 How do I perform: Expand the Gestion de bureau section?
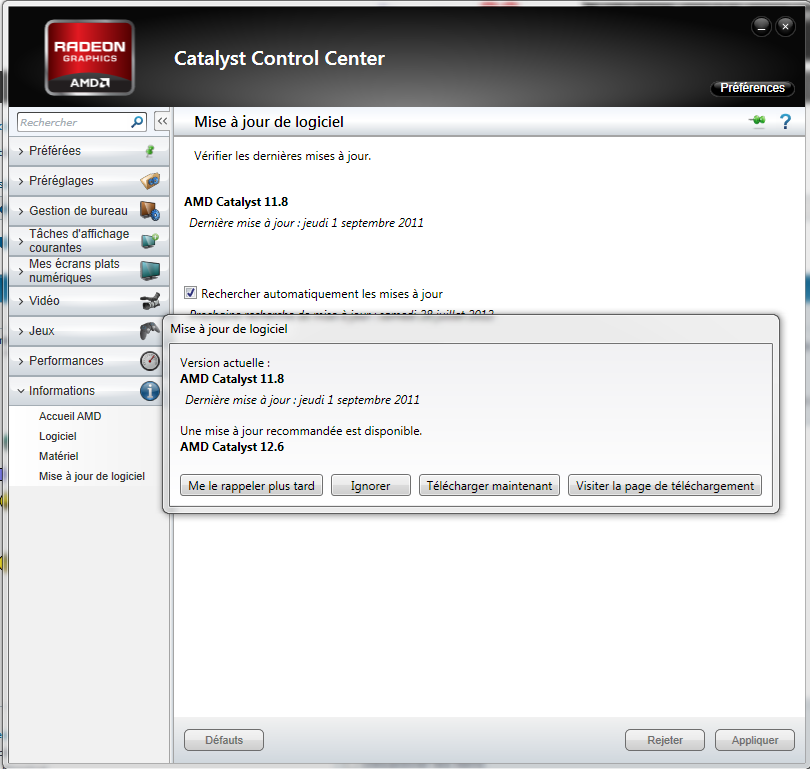pos(78,211)
